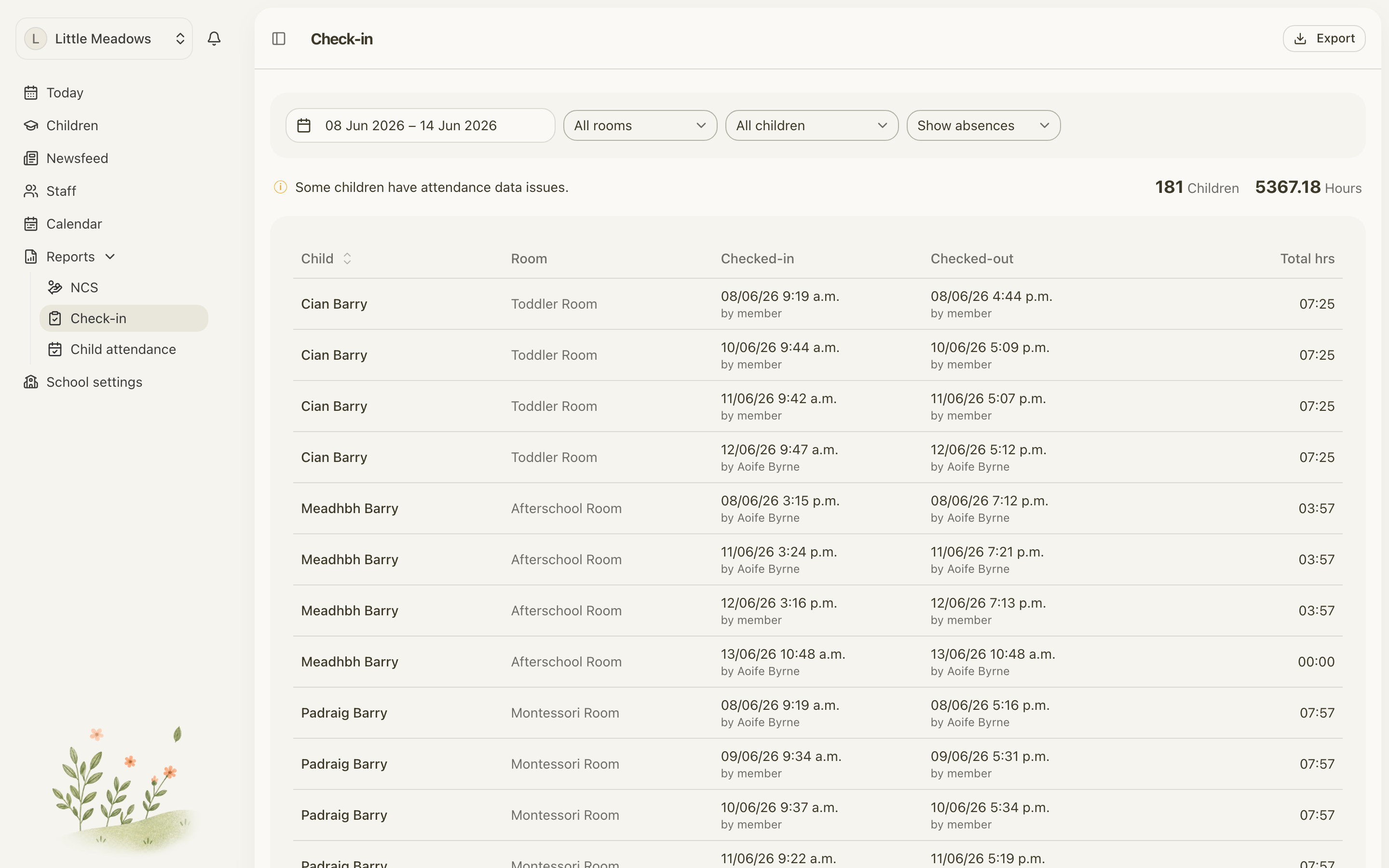The height and width of the screenshot is (868, 1389).
Task: Click Meadhbh Barry checked-out 13/06/26 10:48 a.m.
Action: pos(993,654)
